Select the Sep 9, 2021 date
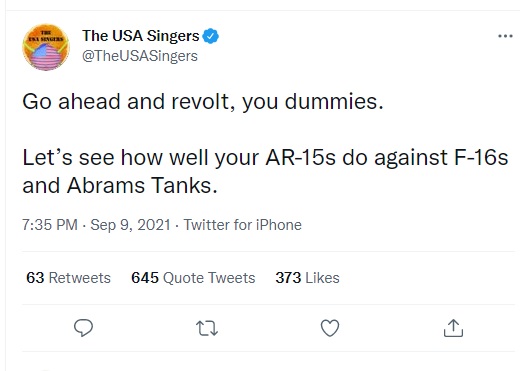 tap(130, 225)
